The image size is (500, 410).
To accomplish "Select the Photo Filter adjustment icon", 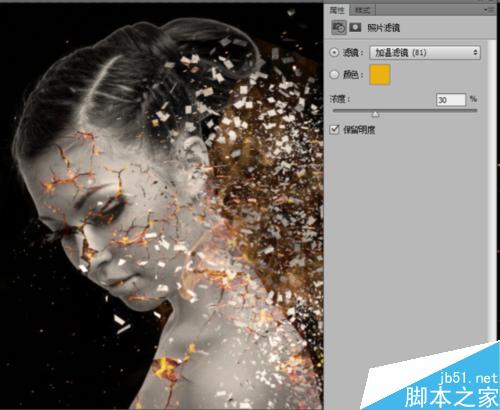I will pyautogui.click(x=339, y=28).
